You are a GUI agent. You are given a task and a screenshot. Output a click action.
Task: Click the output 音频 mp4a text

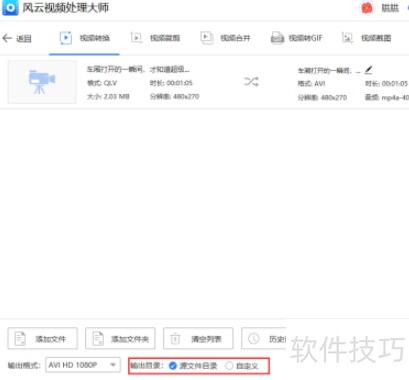pos(387,98)
